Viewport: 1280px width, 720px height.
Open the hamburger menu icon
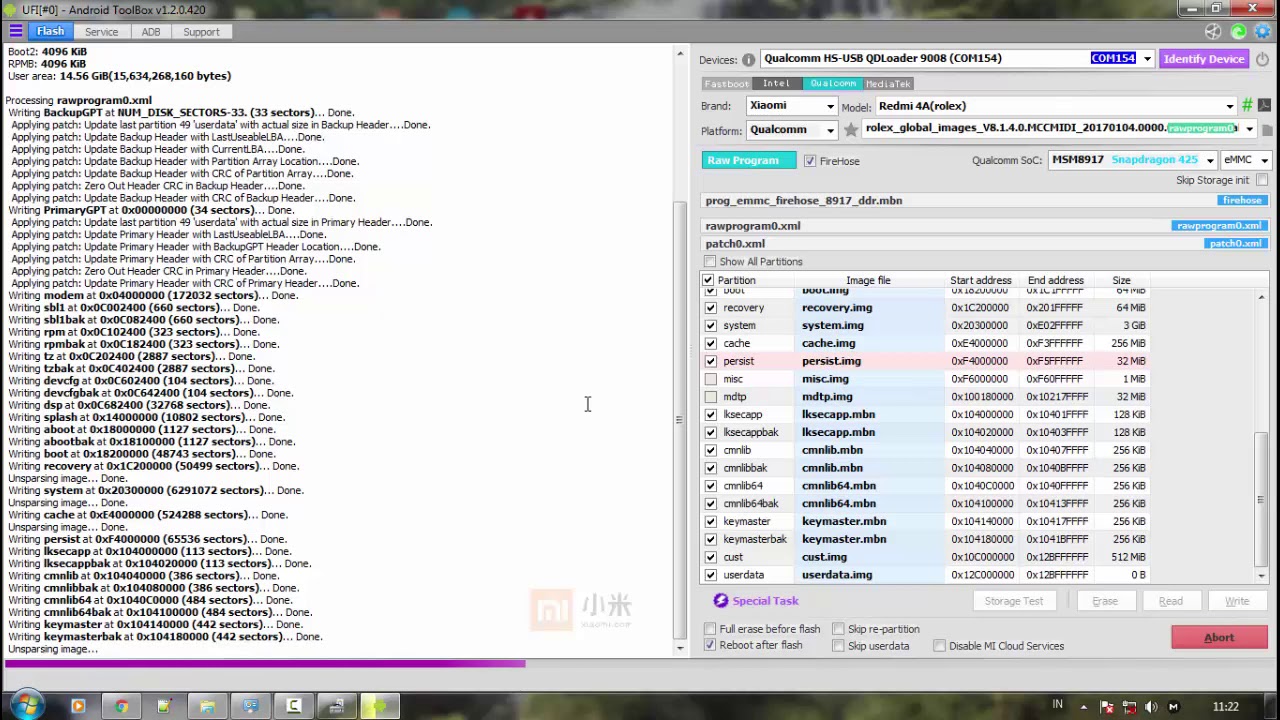16,32
